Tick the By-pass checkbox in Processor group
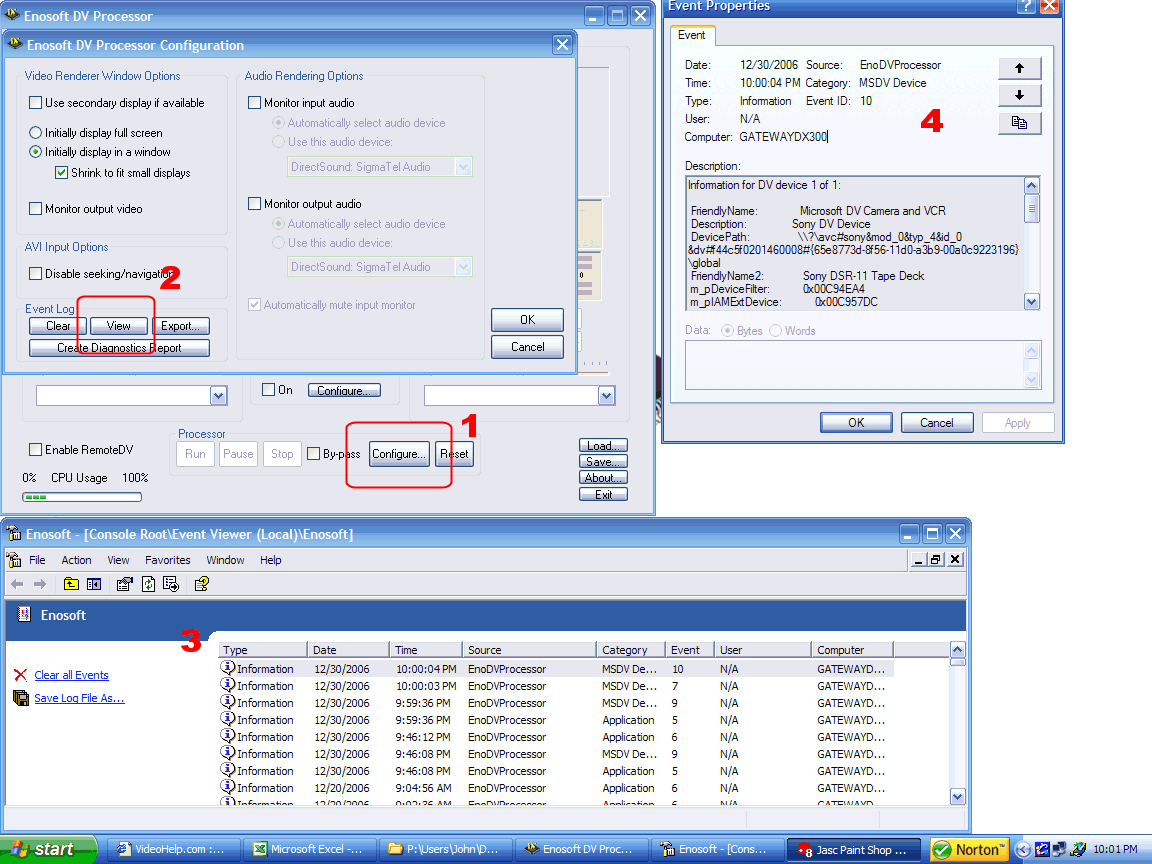The width and height of the screenshot is (1152, 864). (x=314, y=454)
